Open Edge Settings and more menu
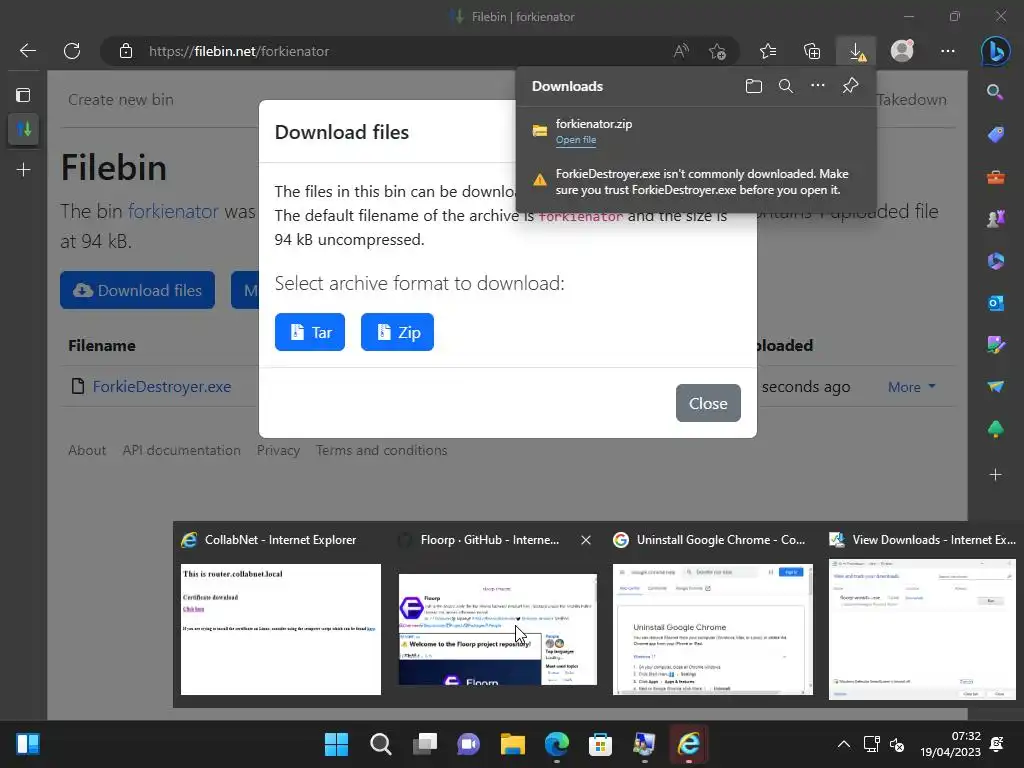1024x768 pixels. [x=948, y=51]
